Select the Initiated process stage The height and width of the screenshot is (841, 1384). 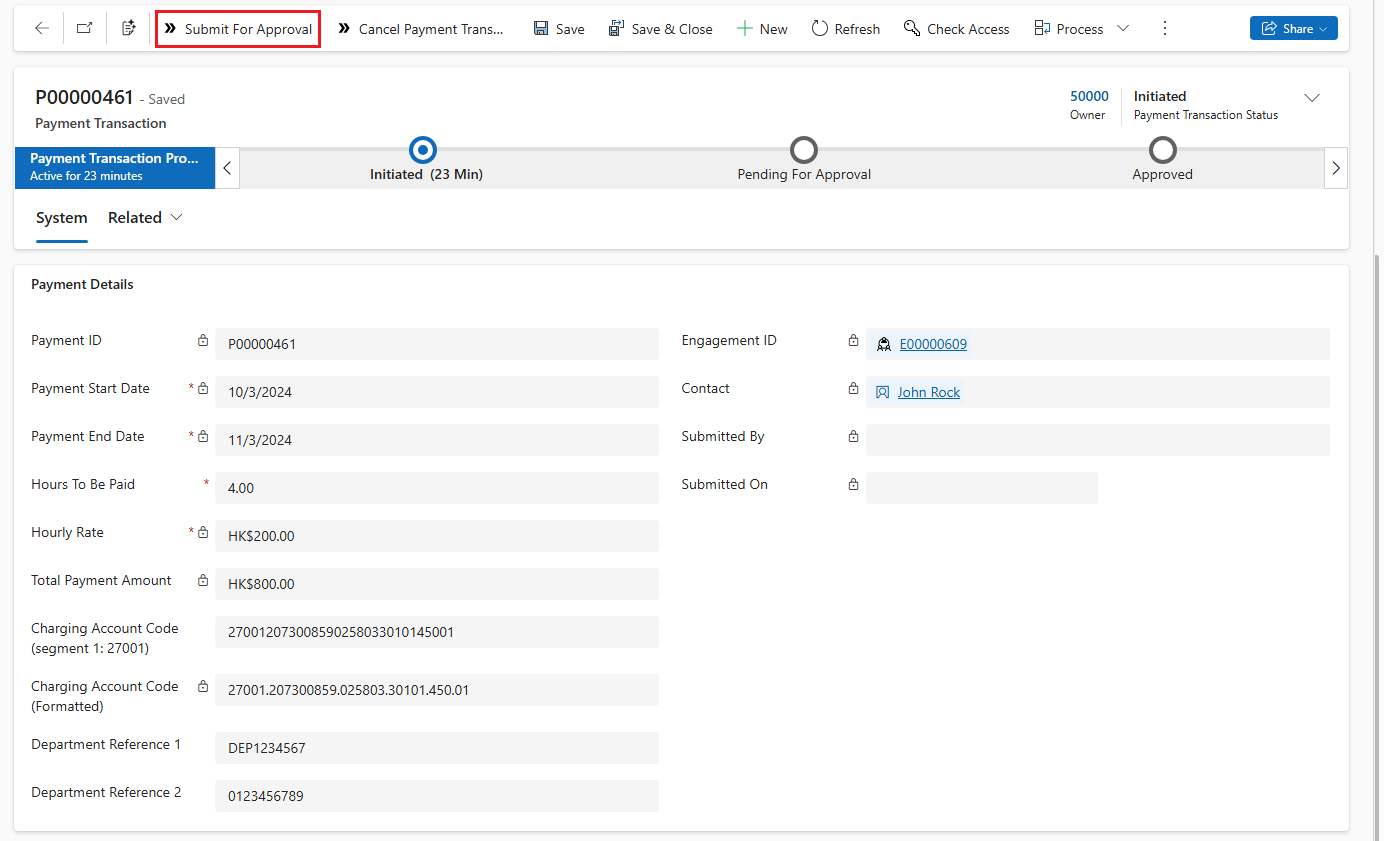click(424, 151)
